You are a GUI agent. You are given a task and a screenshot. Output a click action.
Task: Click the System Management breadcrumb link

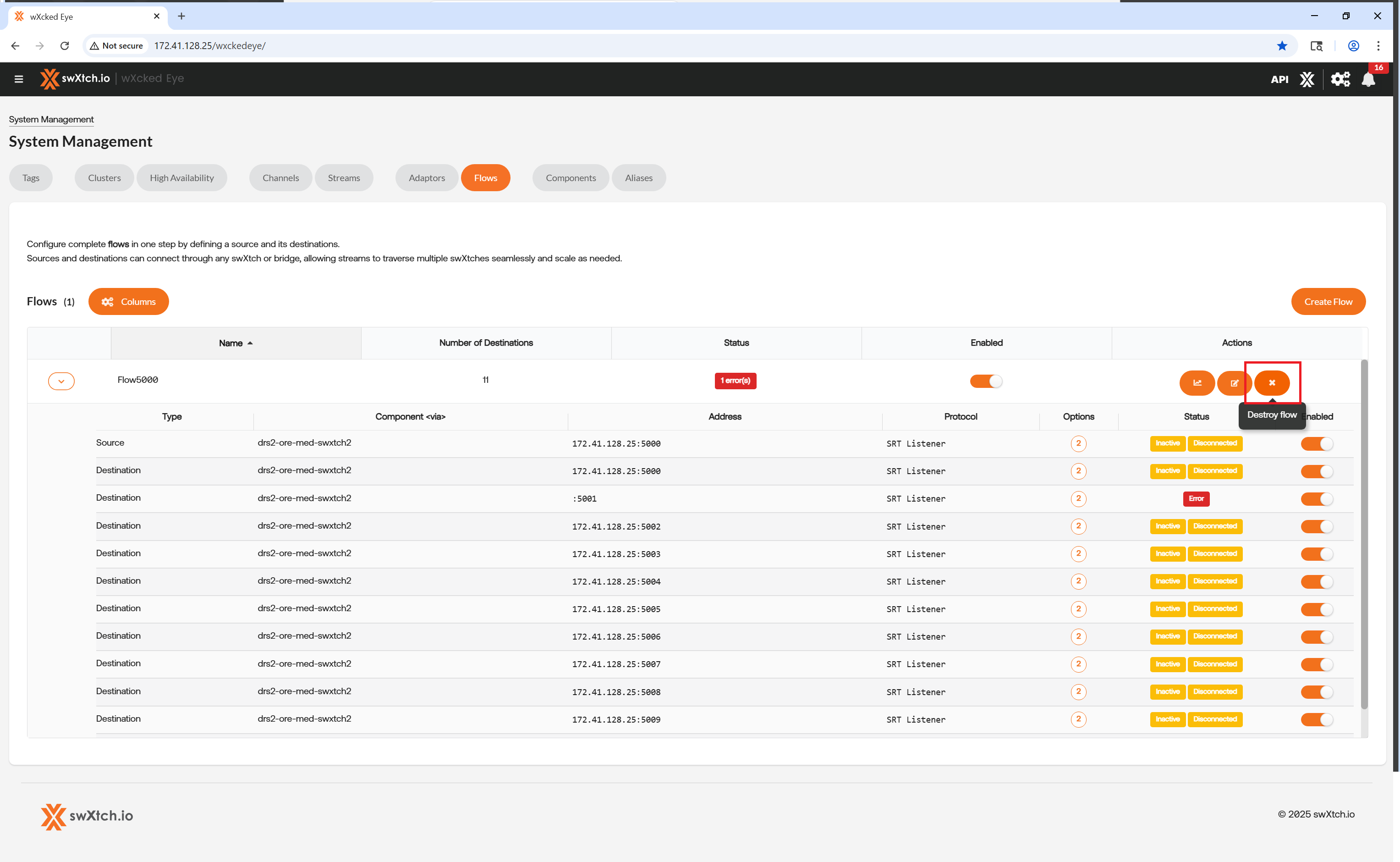coord(51,119)
